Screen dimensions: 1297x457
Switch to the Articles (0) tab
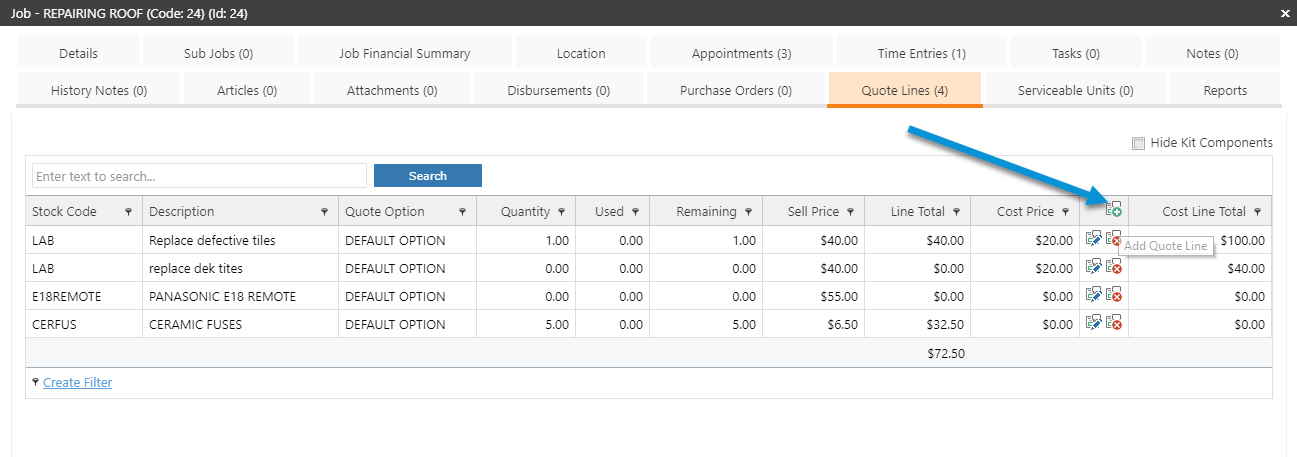tap(247, 90)
